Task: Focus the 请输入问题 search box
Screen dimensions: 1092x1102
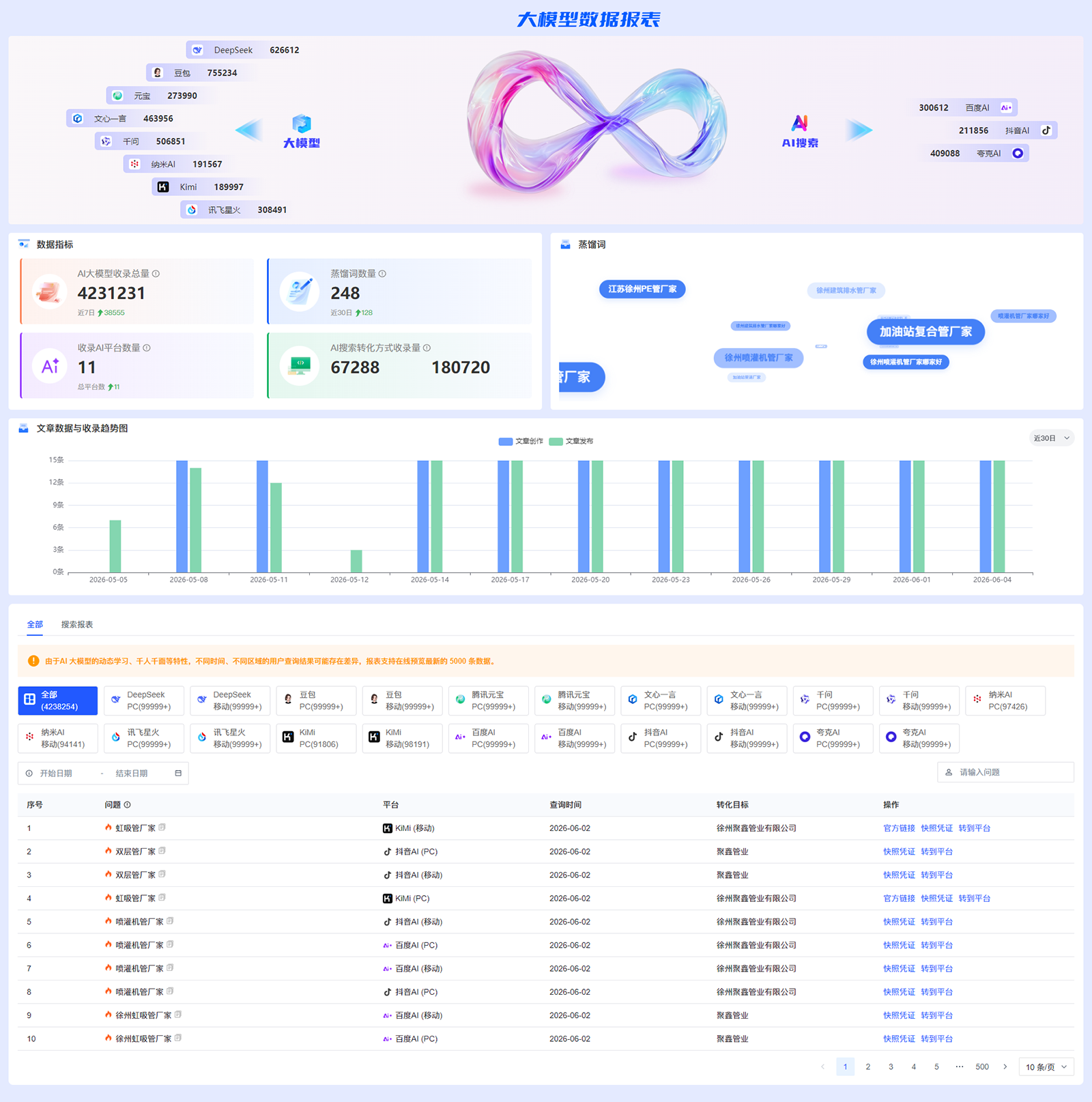Action: point(1005,772)
